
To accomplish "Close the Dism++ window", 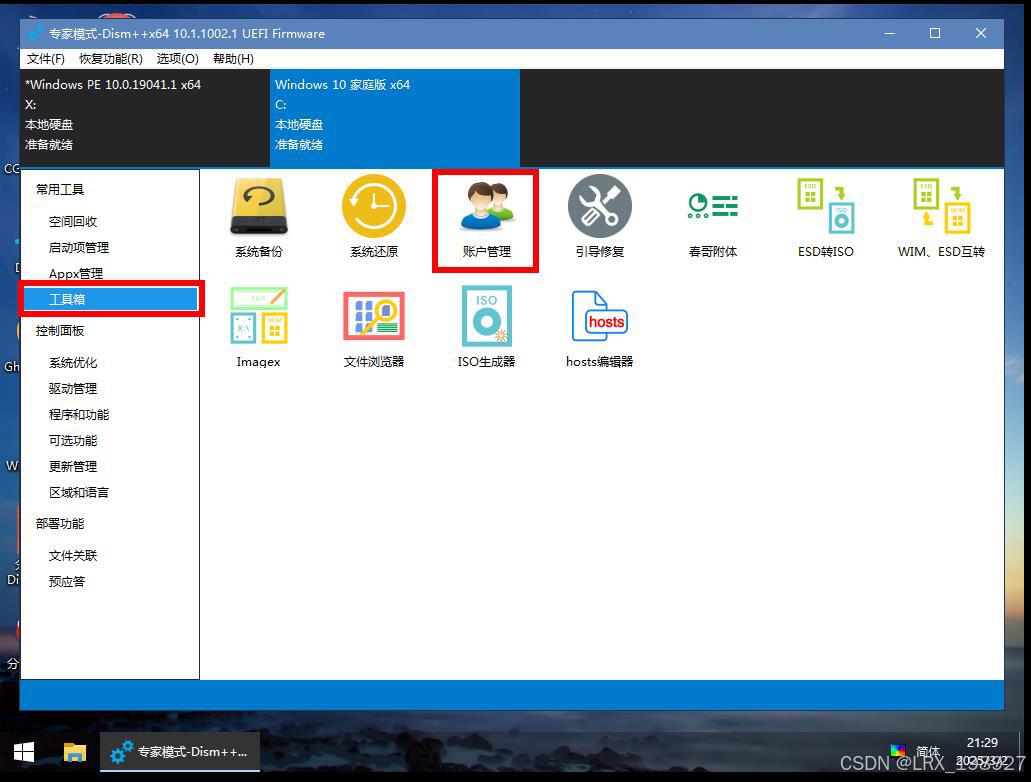I will (980, 34).
